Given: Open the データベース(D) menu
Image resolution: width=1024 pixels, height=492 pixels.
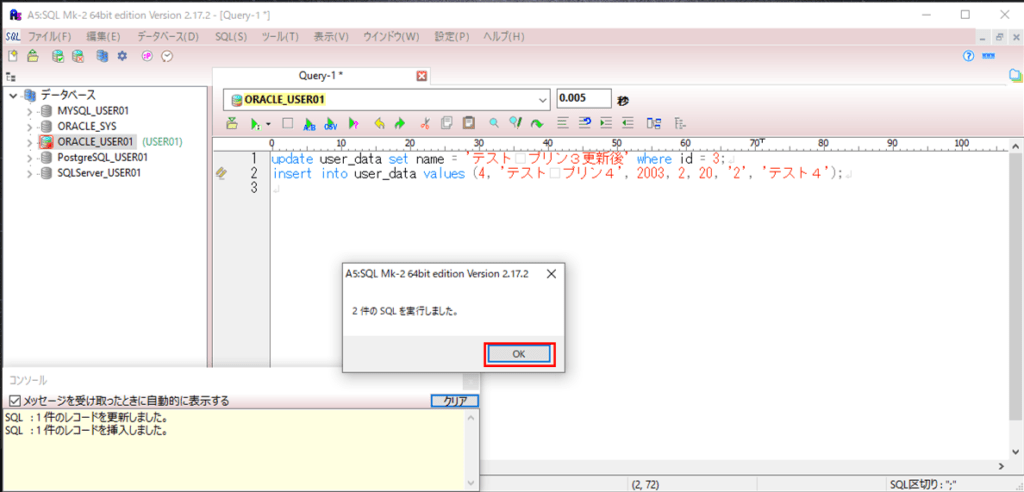Looking at the screenshot, I should click(168, 37).
